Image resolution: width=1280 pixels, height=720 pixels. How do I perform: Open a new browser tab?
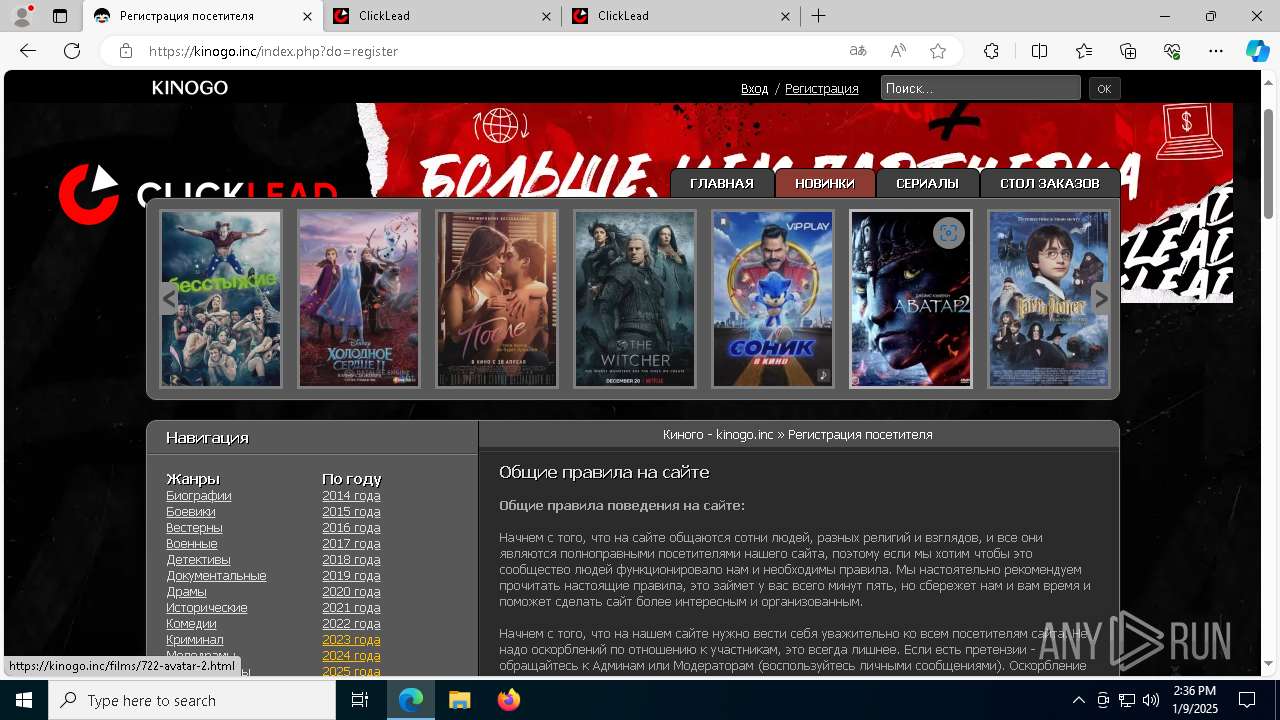click(x=818, y=16)
